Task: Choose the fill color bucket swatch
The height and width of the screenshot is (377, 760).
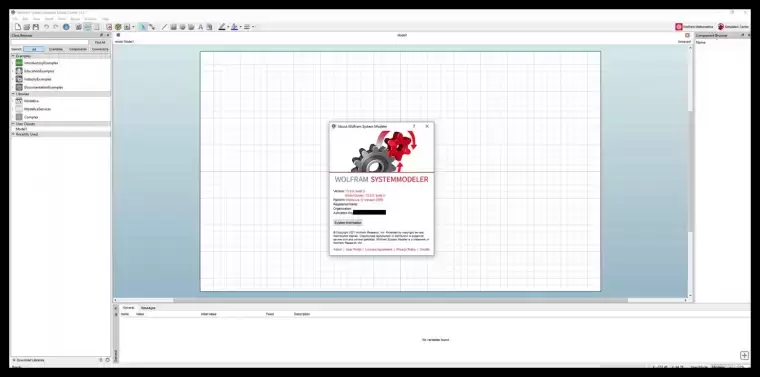Action: [x=235, y=27]
